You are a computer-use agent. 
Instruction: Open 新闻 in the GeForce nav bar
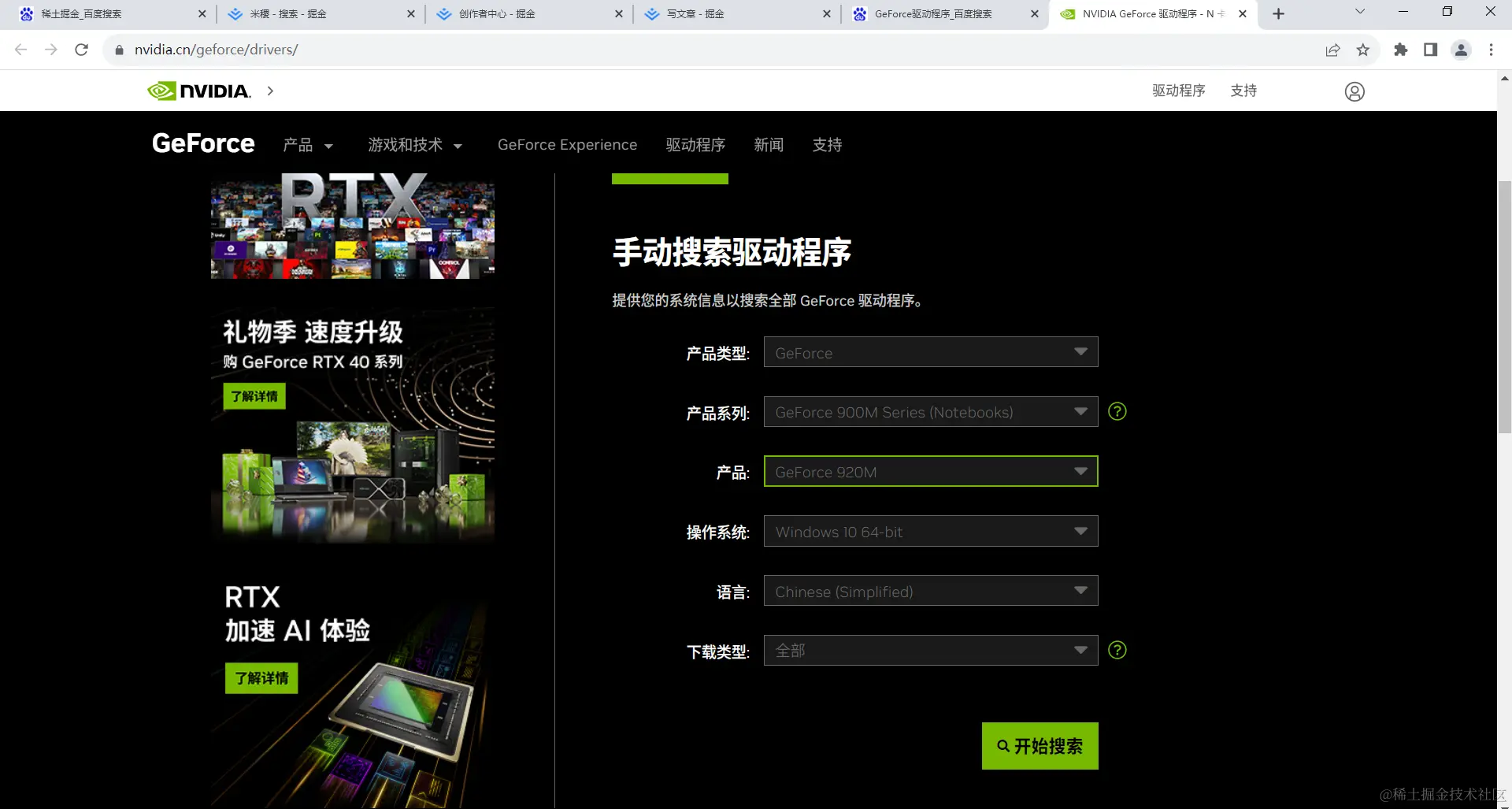tap(769, 145)
